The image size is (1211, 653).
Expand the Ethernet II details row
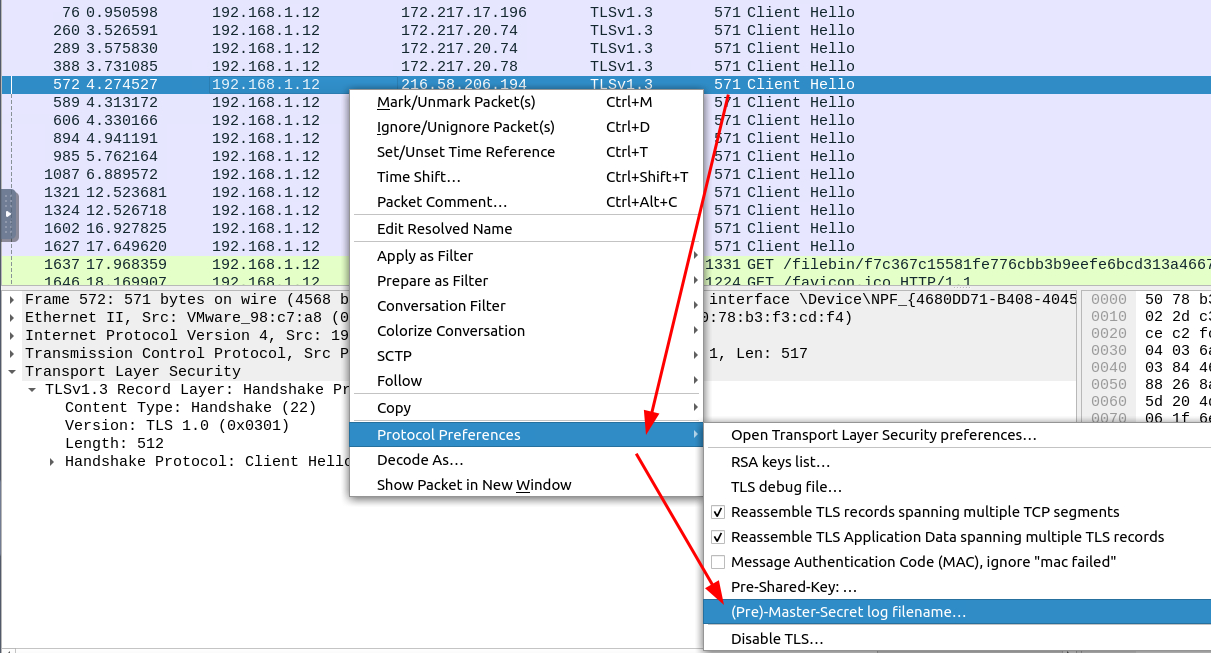[11, 317]
